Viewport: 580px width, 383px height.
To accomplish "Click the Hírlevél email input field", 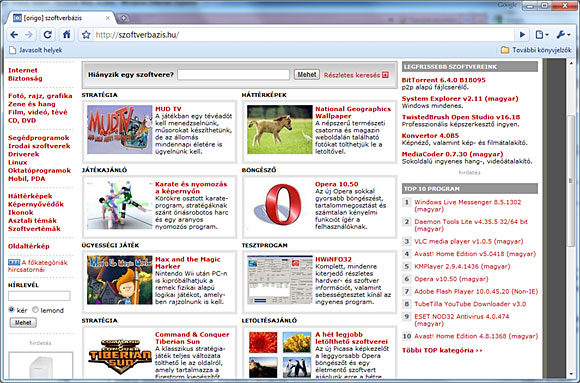I will [39, 296].
